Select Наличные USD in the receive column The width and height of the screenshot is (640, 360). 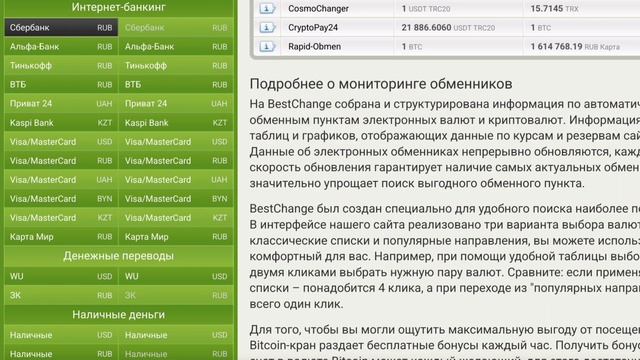(x=176, y=335)
